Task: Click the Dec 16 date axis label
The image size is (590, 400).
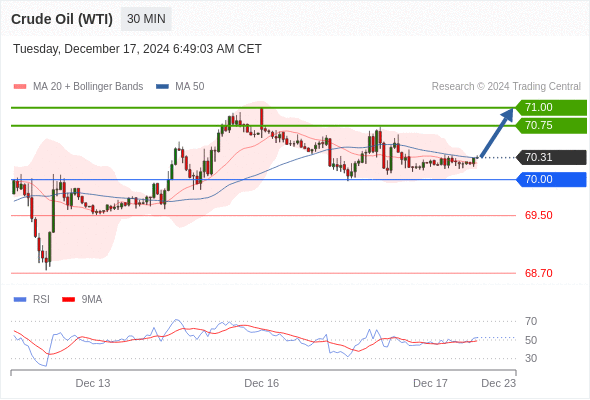Action: [262, 383]
